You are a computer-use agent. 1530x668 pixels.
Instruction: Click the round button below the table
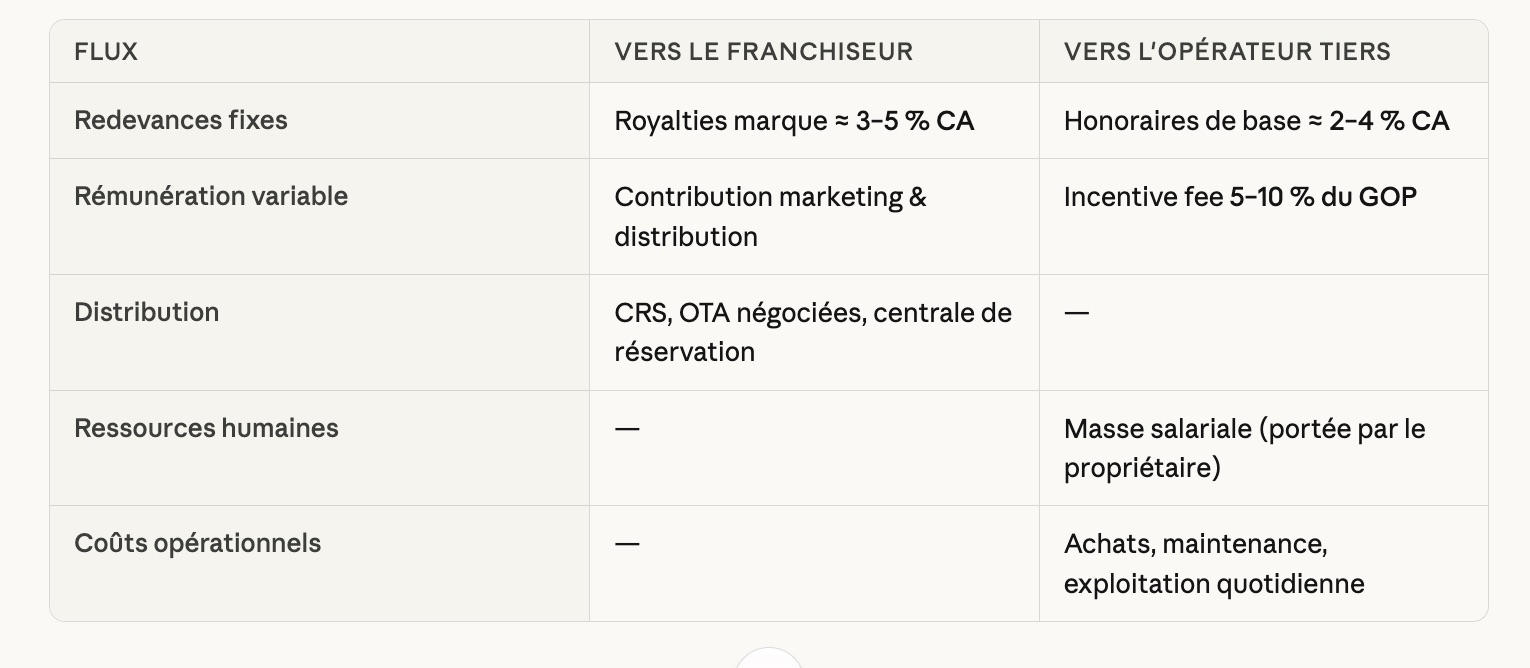(x=768, y=660)
